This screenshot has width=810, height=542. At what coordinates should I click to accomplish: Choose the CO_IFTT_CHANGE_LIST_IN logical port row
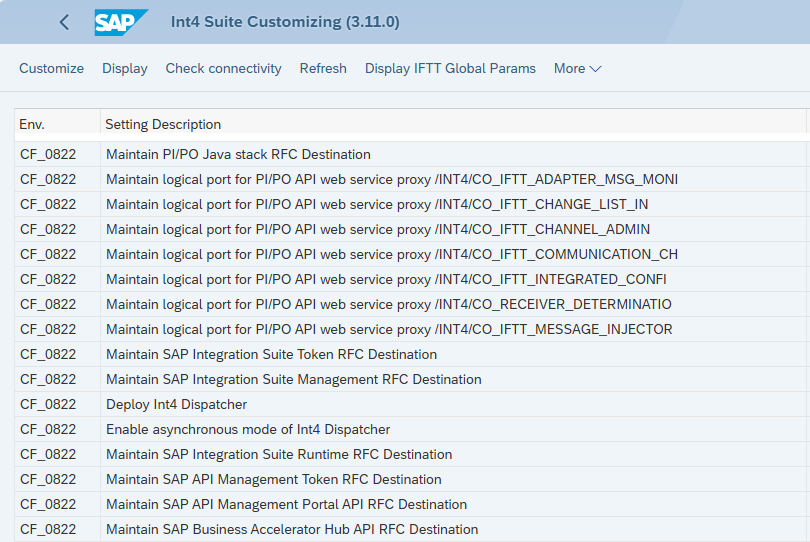tap(377, 204)
